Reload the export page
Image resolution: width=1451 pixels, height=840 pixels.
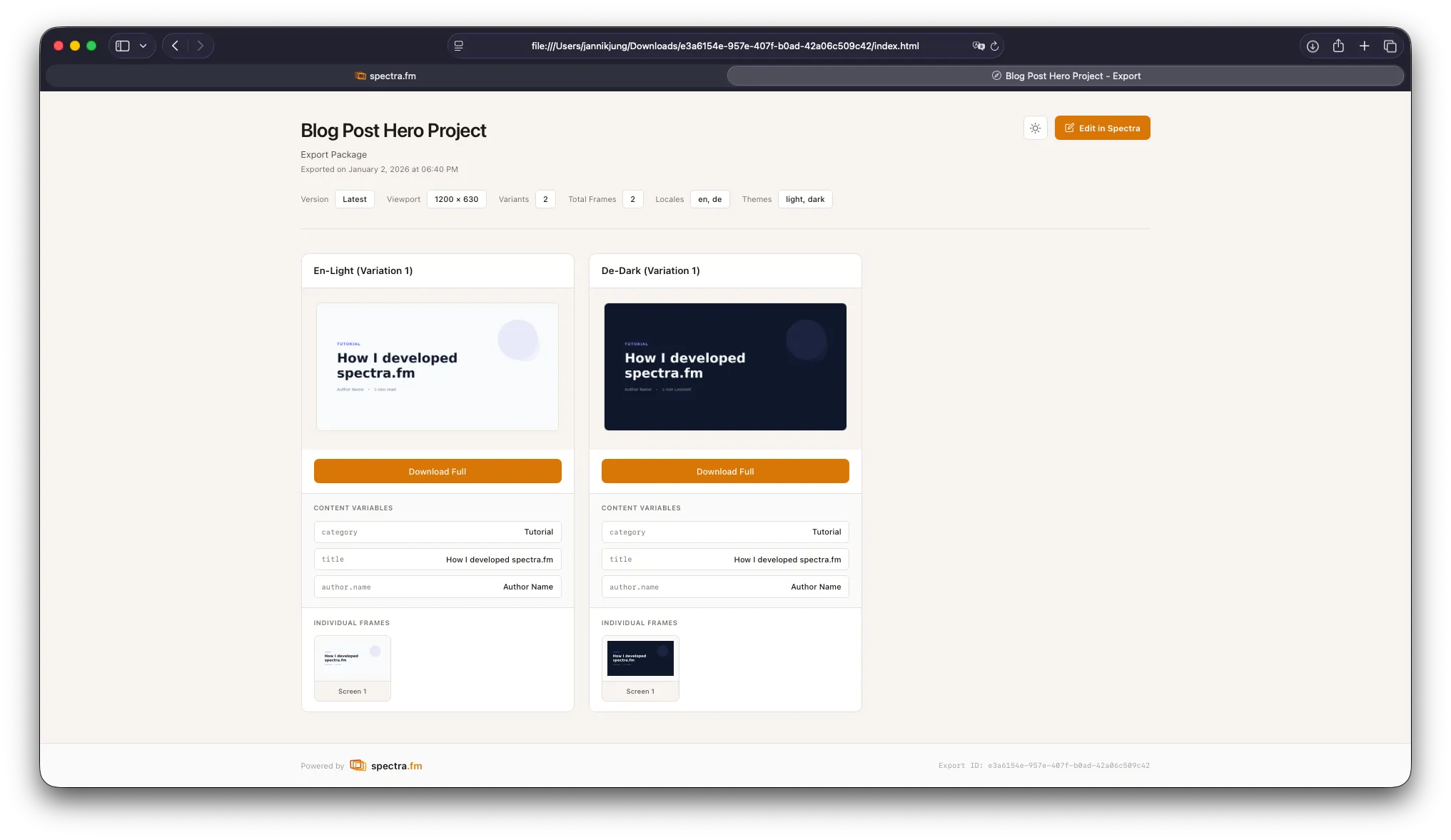pos(995,46)
